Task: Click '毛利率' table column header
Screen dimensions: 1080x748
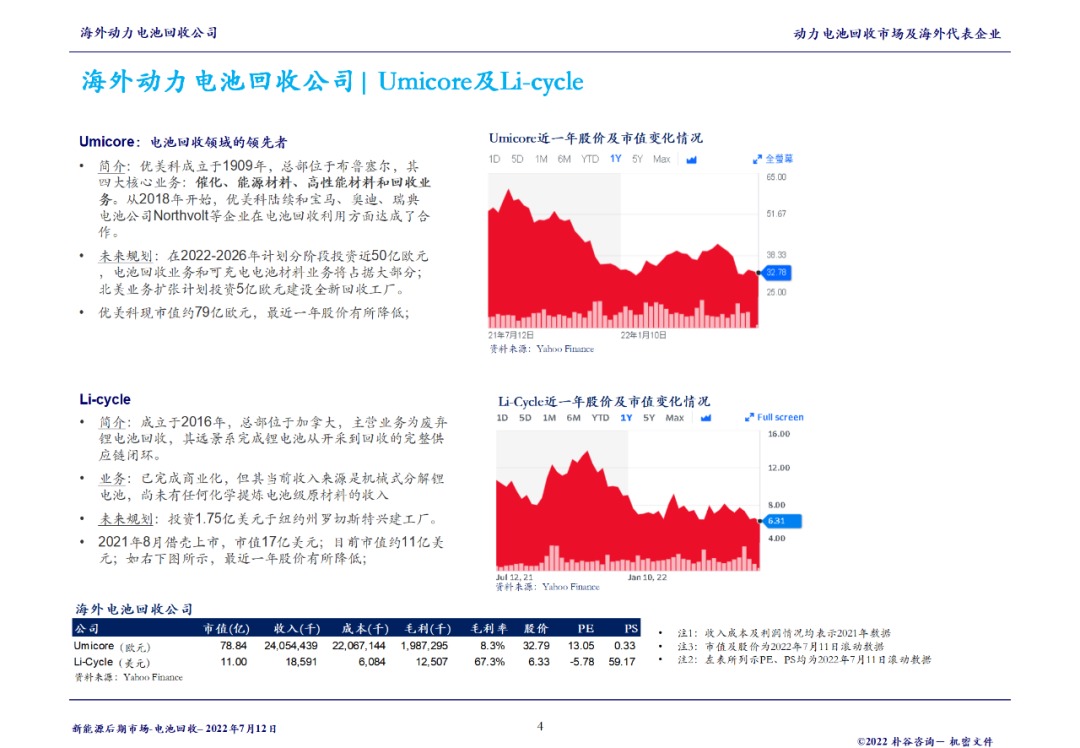Action: tap(489, 628)
